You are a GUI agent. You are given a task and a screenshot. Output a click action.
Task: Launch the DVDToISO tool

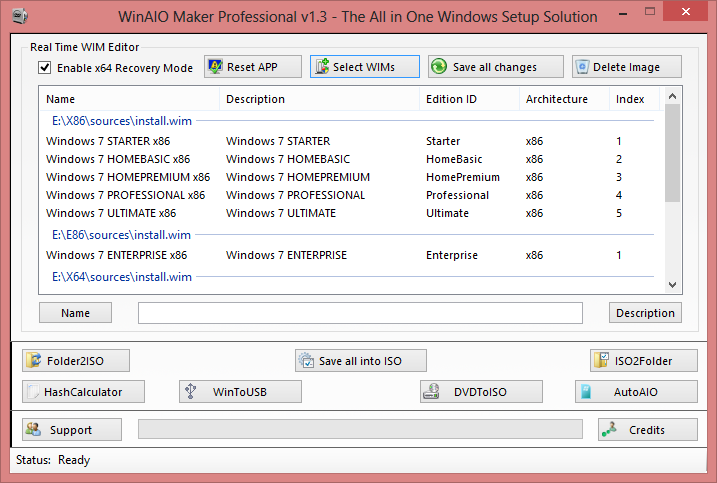coord(481,391)
